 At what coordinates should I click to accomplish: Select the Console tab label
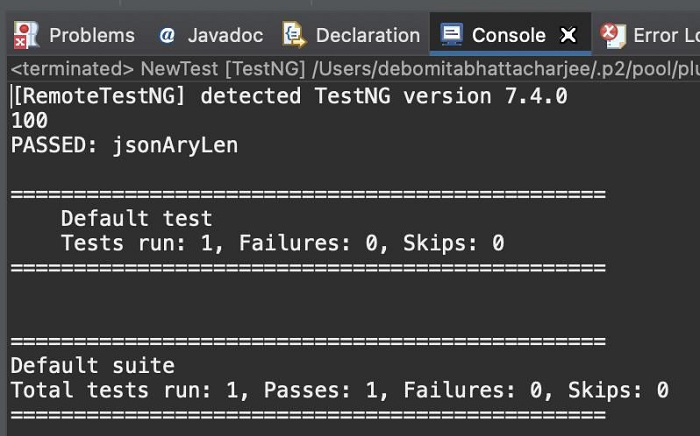[x=508, y=36]
